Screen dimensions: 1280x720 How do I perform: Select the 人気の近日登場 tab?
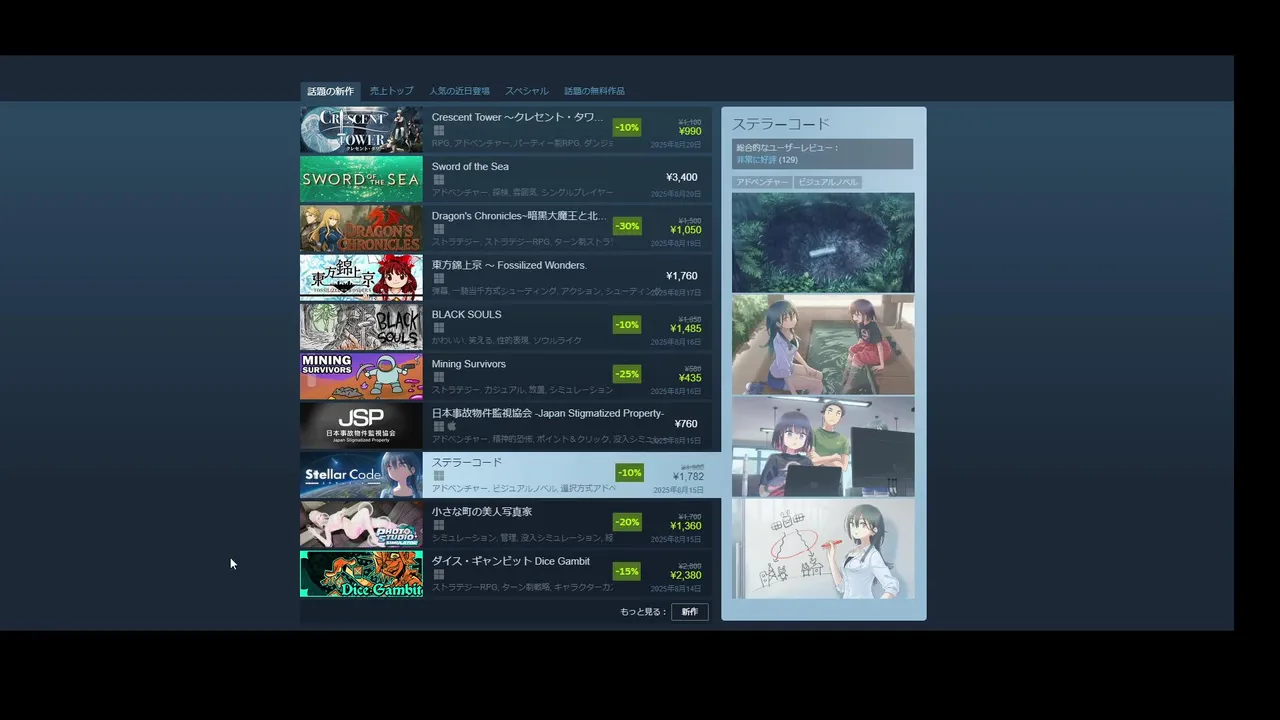click(x=459, y=91)
